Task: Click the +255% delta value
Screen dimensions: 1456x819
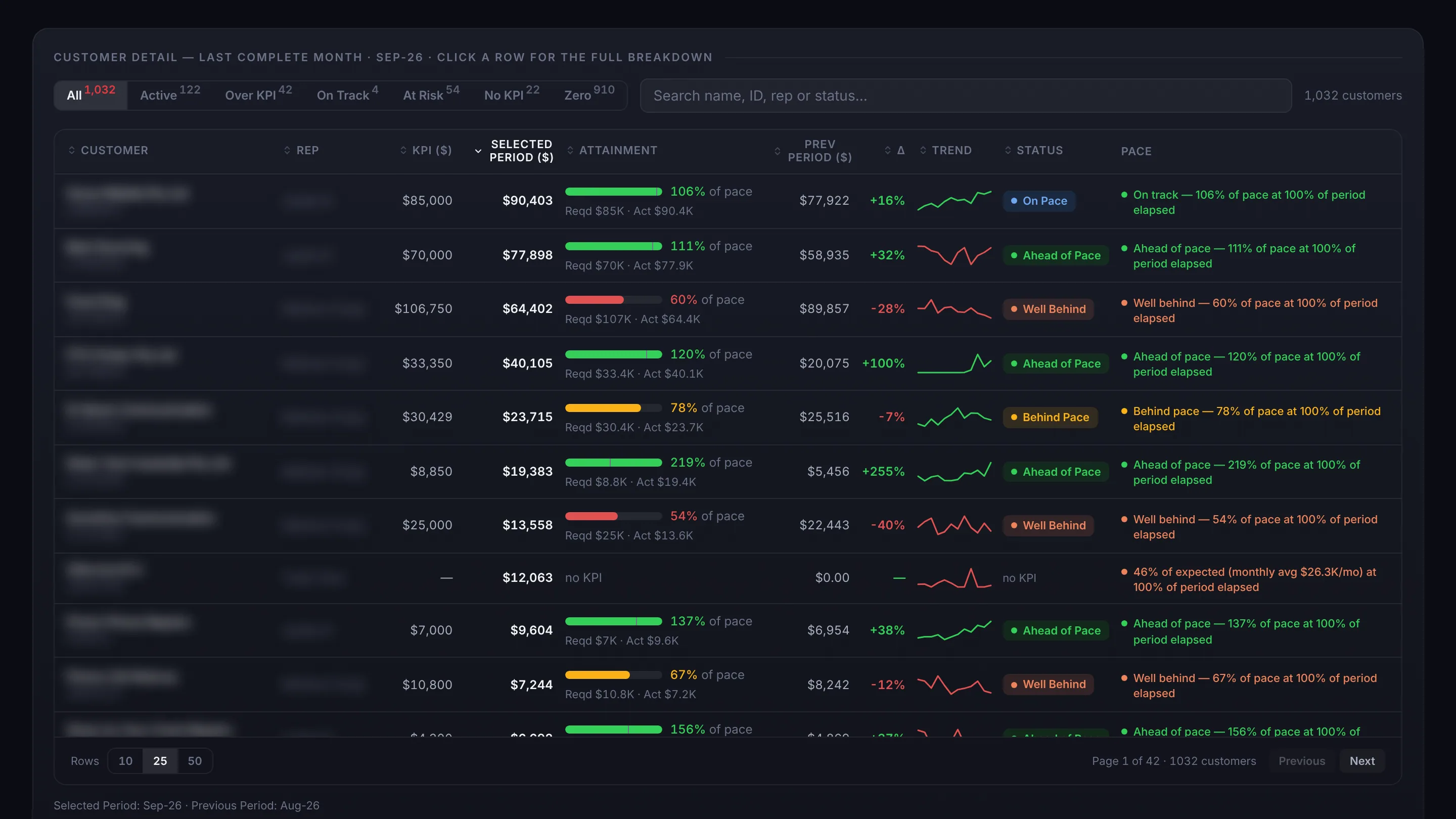Action: click(883, 471)
